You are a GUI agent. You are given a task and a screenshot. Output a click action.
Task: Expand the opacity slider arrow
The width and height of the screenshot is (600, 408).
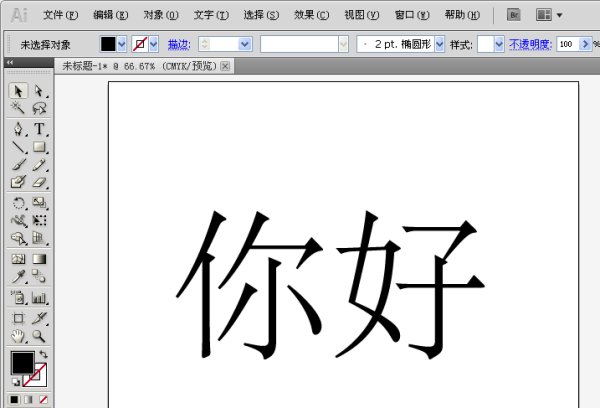coord(585,44)
